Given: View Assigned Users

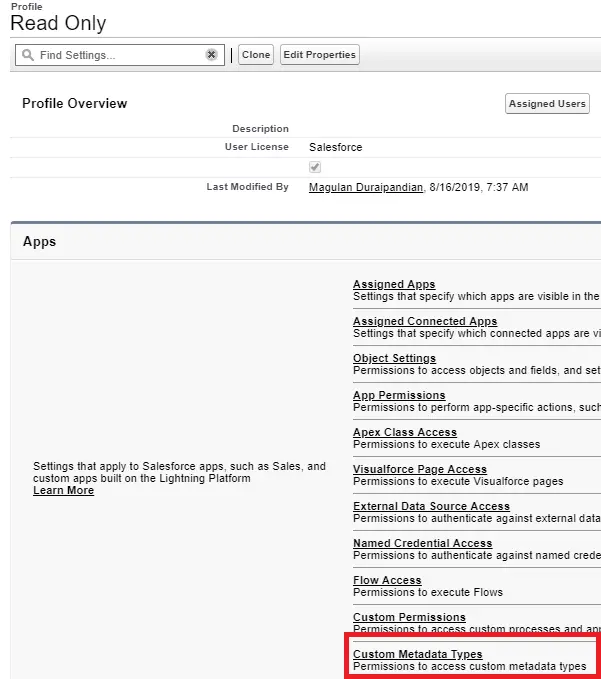Looking at the screenshot, I should [x=547, y=103].
